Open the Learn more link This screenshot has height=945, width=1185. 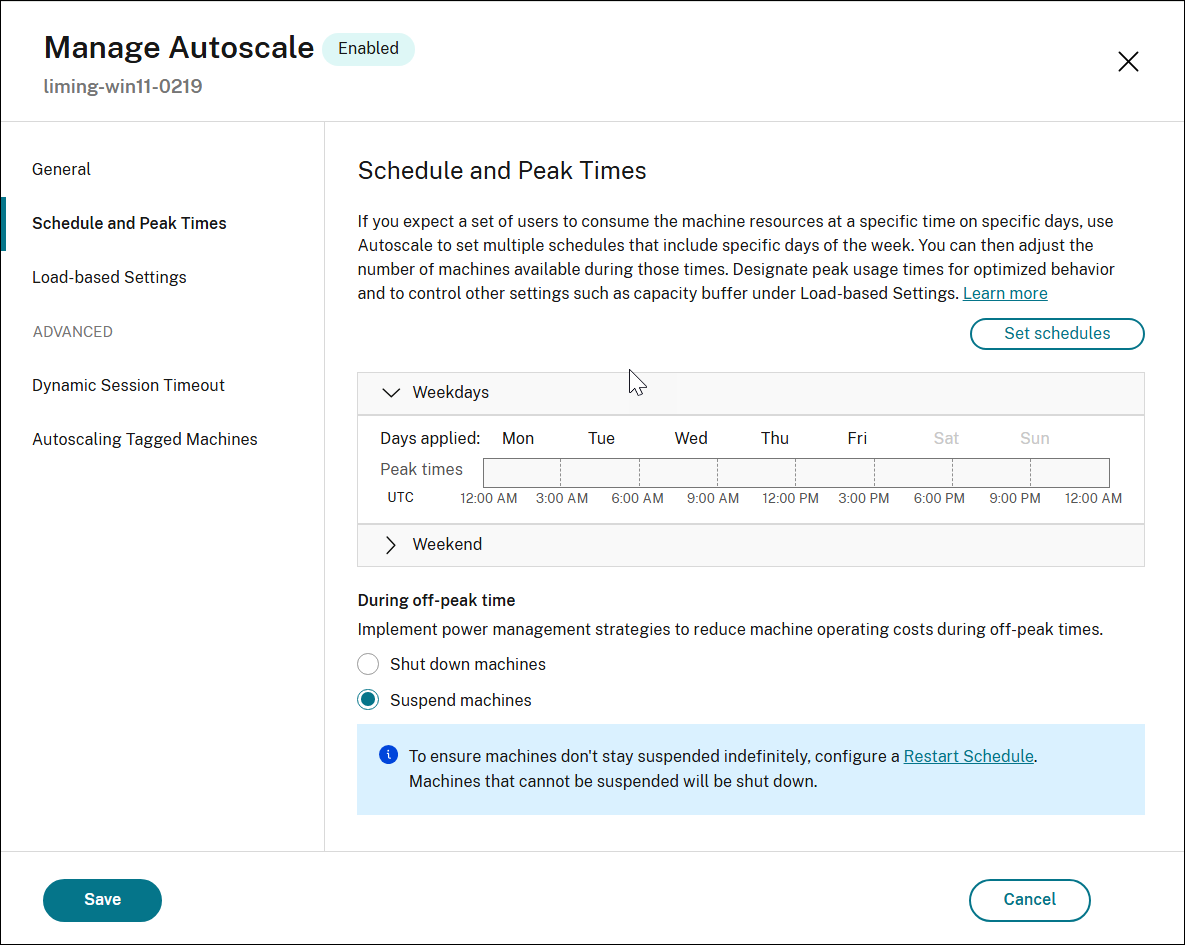1004,293
